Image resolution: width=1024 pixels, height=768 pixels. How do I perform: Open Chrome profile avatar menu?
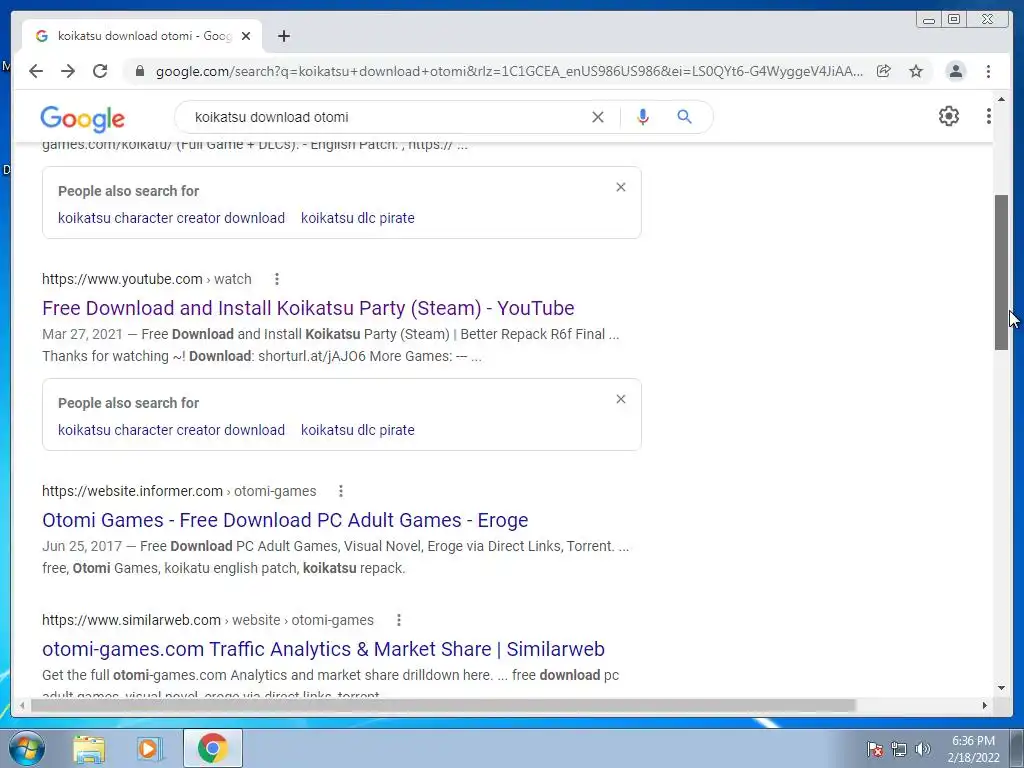[955, 71]
